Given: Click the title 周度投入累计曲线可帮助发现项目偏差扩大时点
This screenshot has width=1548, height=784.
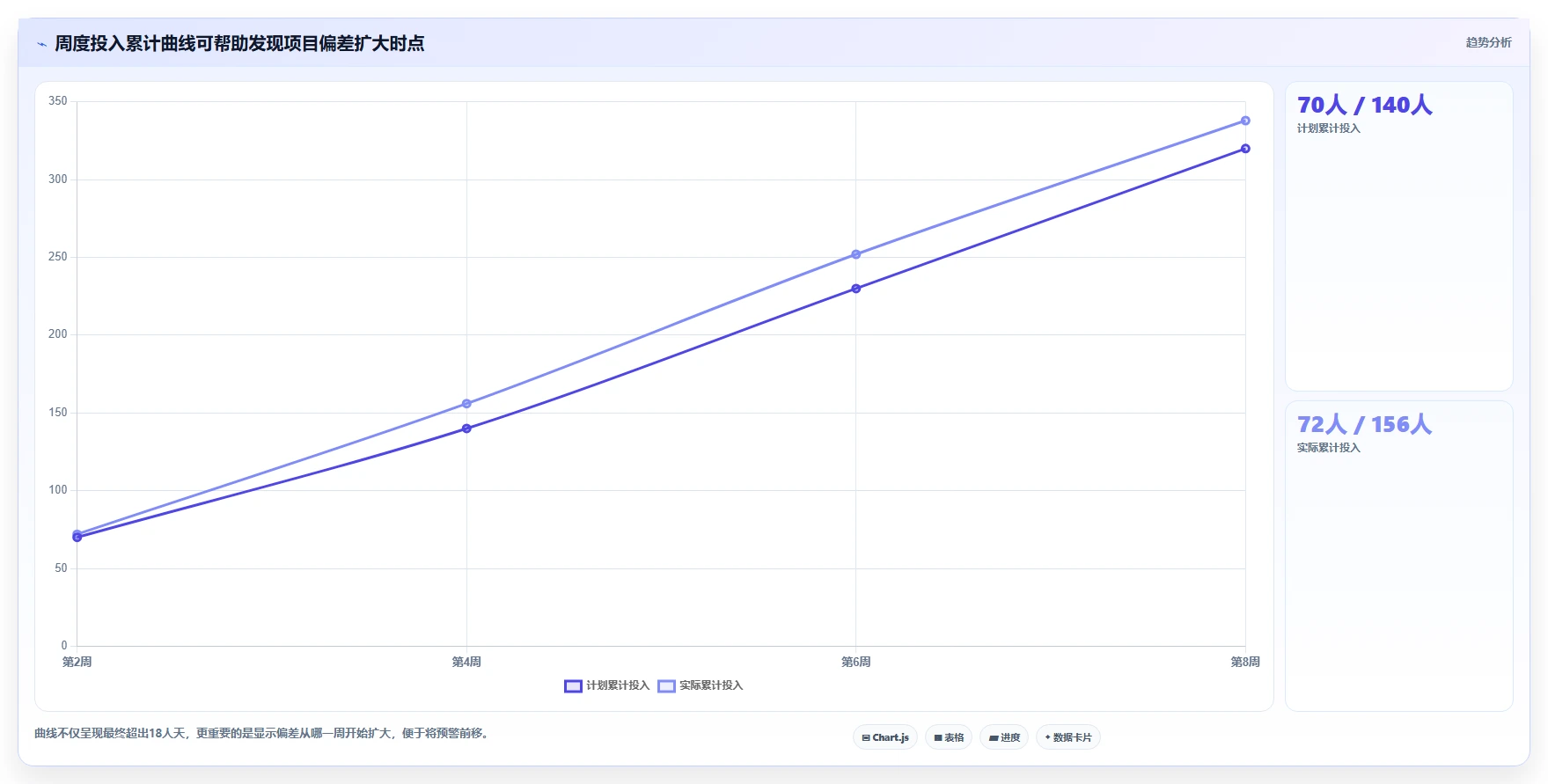Looking at the screenshot, I should 239,43.
